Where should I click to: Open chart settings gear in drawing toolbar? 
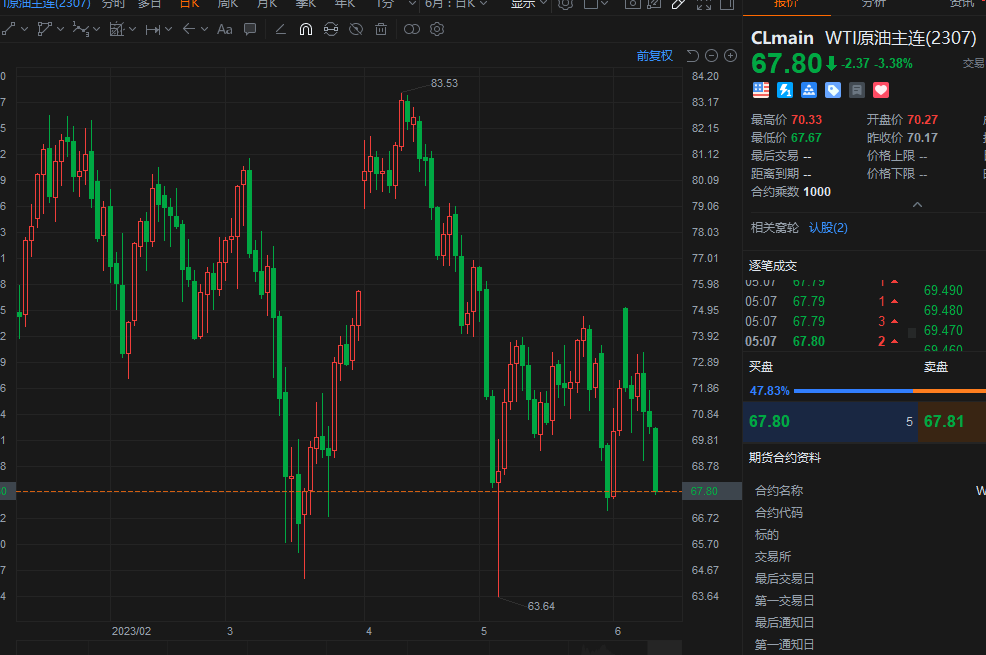coord(437,29)
